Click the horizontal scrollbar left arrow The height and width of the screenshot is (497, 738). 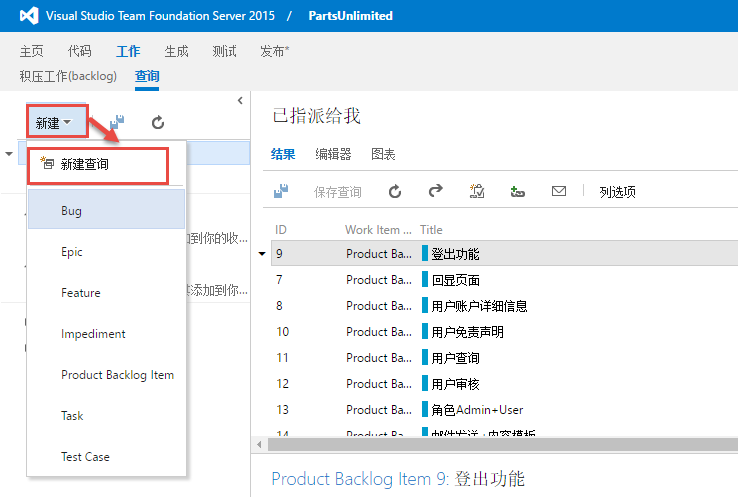[x=259, y=444]
